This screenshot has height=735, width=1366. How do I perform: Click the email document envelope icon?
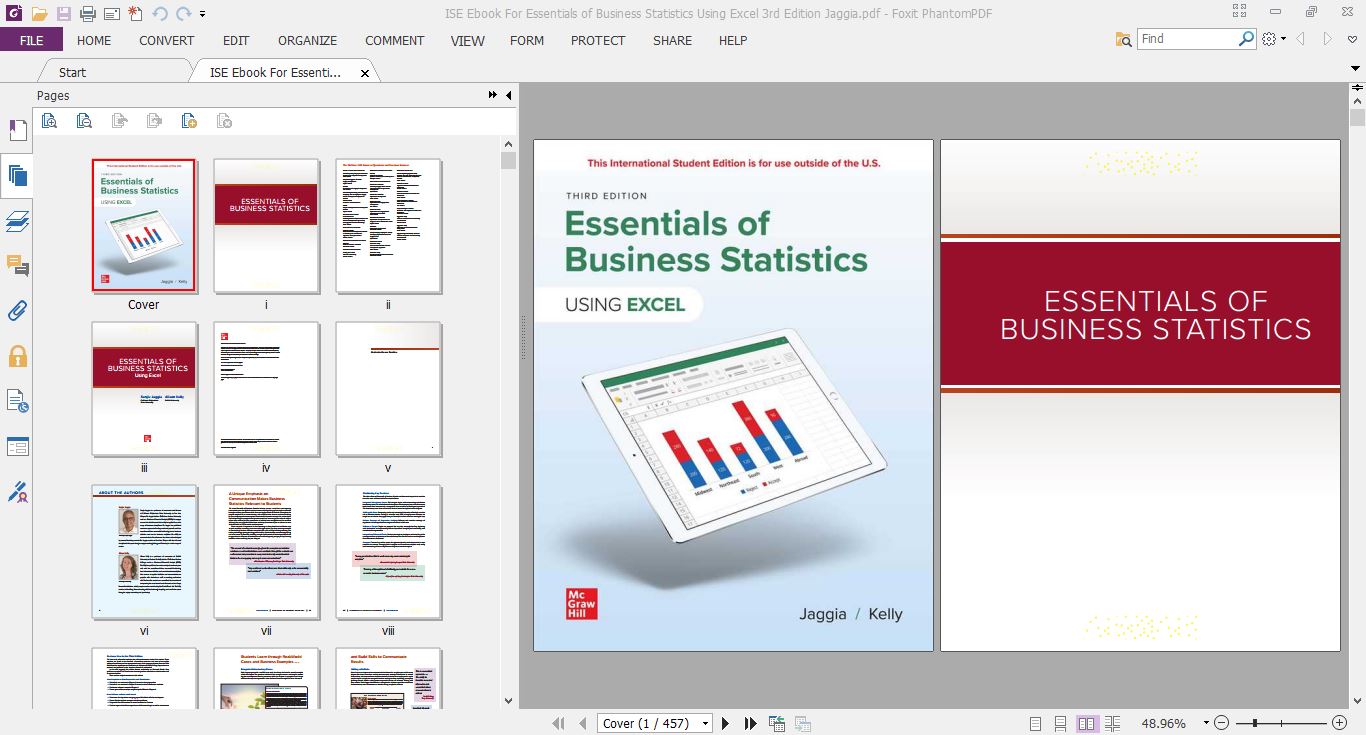[112, 14]
